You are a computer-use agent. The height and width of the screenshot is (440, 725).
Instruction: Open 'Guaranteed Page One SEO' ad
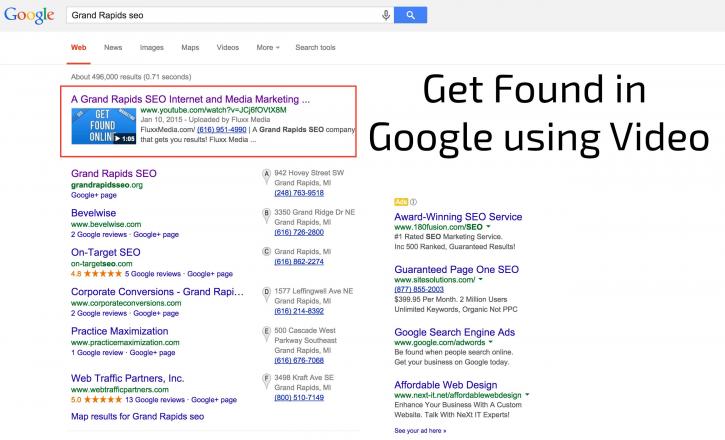[x=456, y=269]
